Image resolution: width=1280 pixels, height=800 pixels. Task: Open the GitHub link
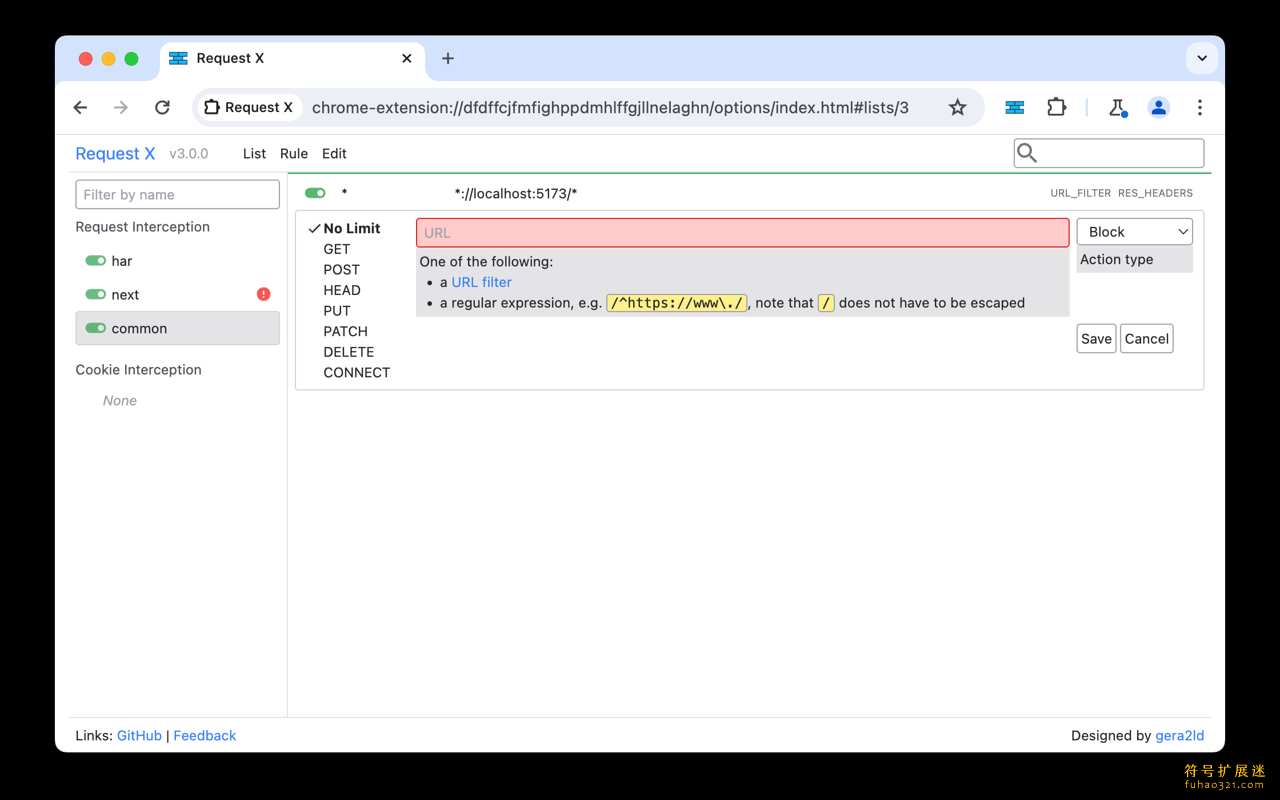(139, 735)
